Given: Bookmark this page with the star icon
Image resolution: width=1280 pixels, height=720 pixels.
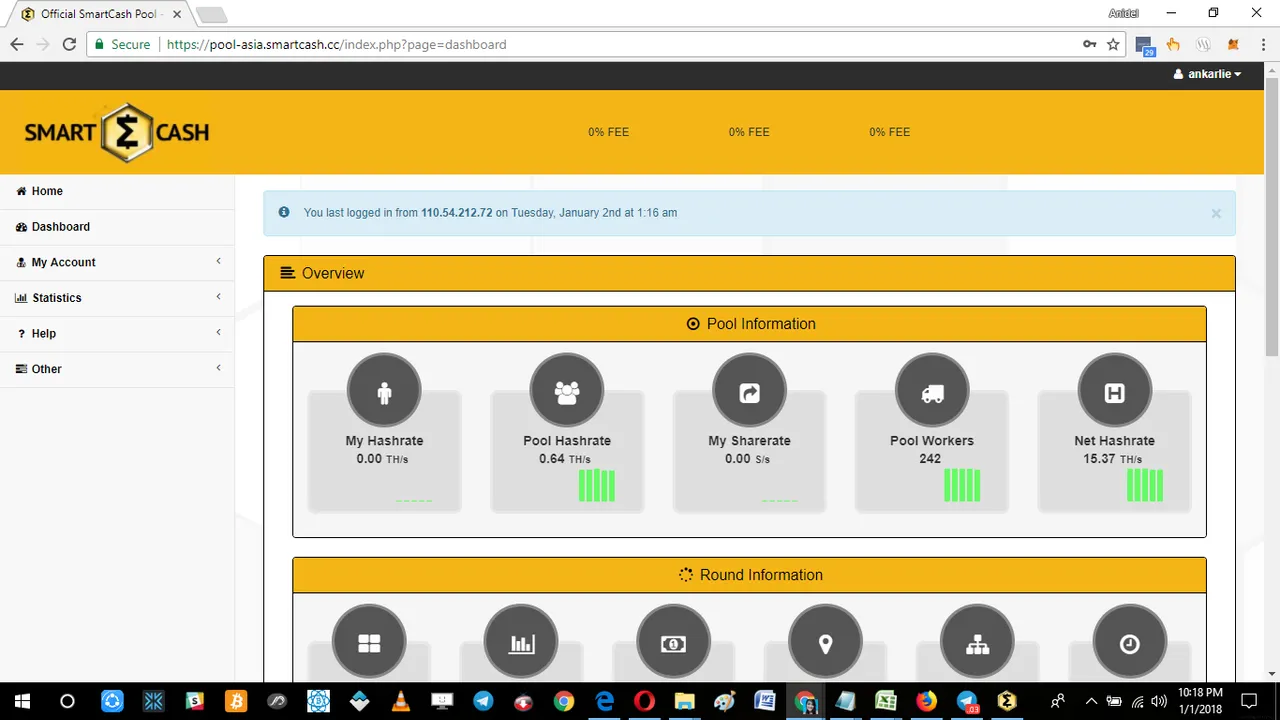Looking at the screenshot, I should [x=1113, y=44].
